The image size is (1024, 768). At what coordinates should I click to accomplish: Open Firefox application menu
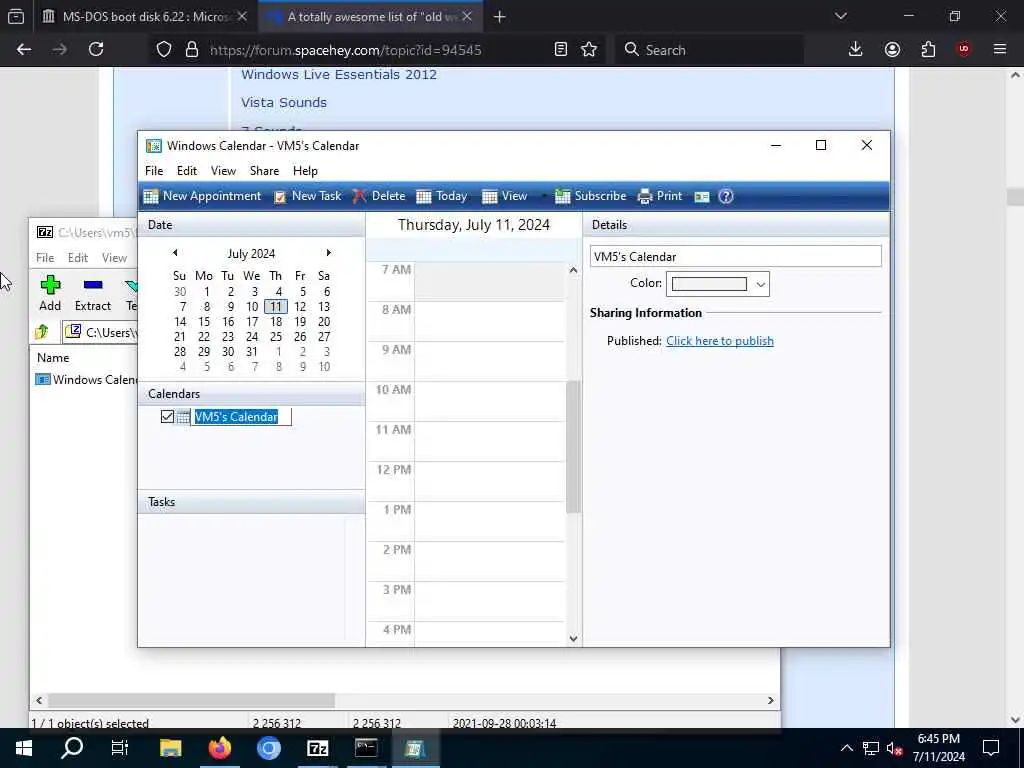[x=1000, y=50]
